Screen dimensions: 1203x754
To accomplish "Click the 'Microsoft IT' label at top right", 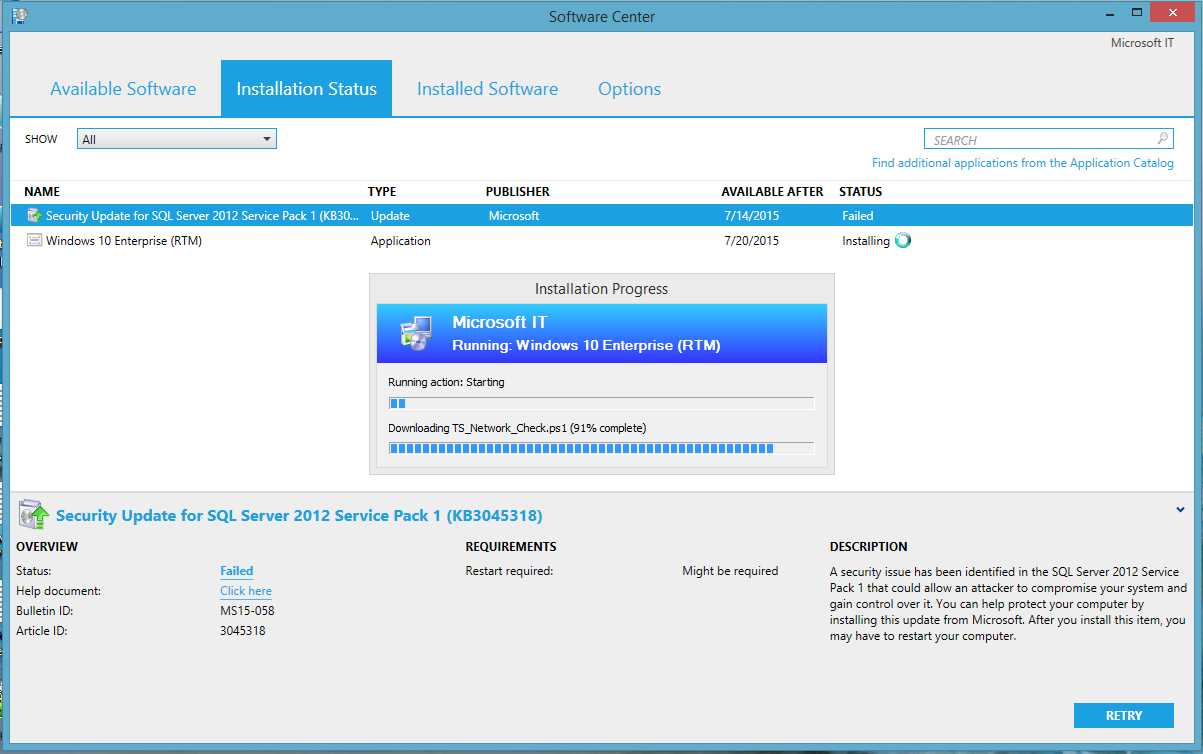I will (x=1142, y=43).
